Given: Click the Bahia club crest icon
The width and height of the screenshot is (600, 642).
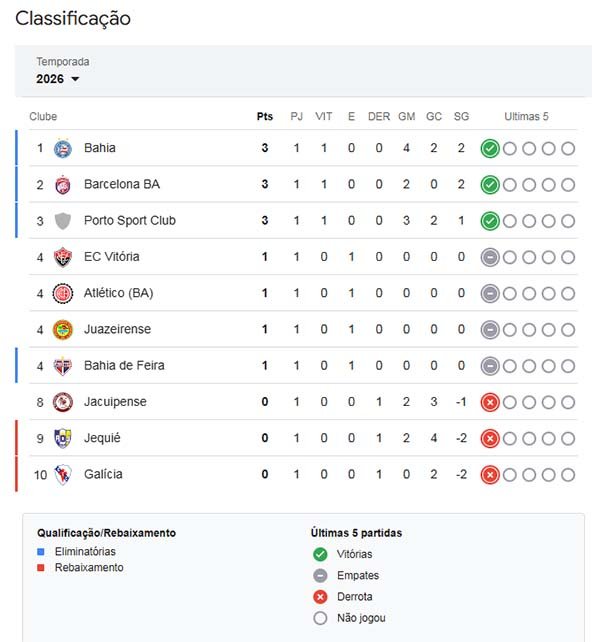Looking at the screenshot, I should coord(63,148).
